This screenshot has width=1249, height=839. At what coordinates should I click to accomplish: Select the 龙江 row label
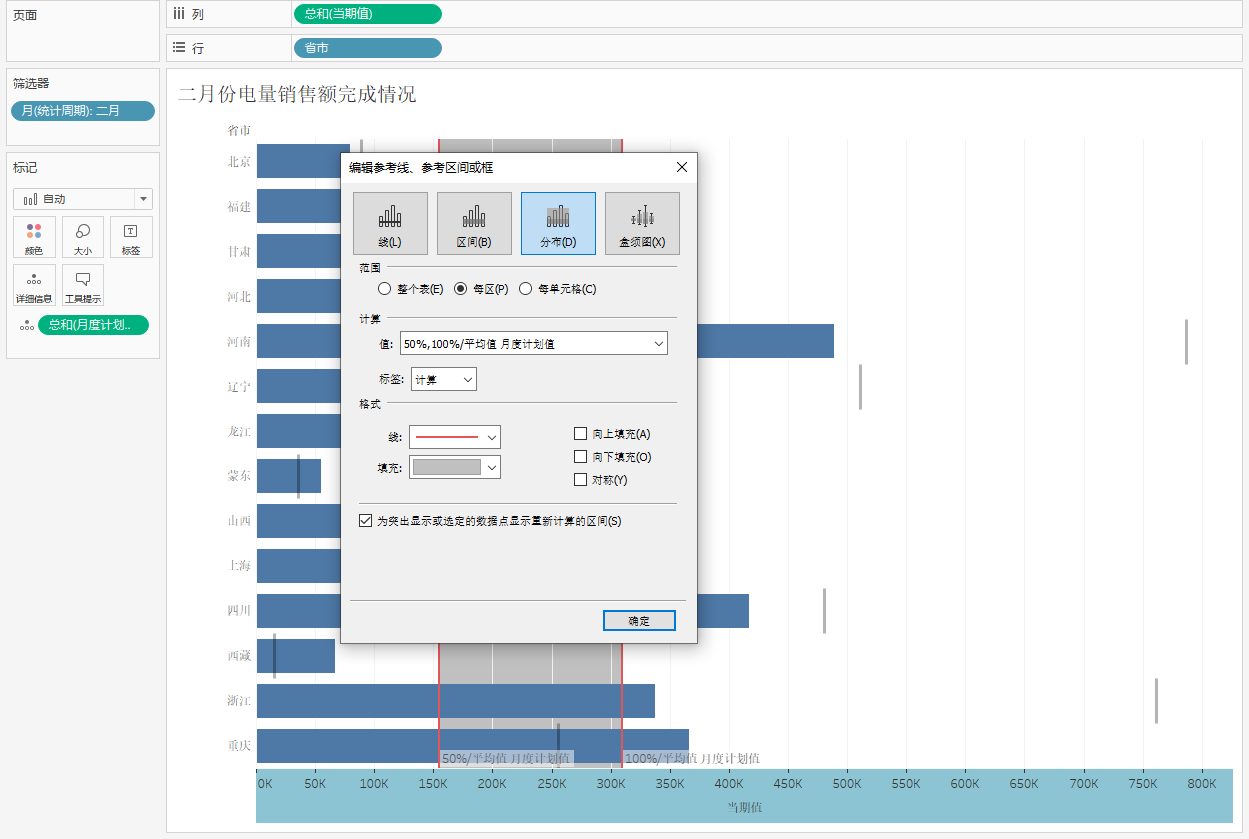point(239,431)
